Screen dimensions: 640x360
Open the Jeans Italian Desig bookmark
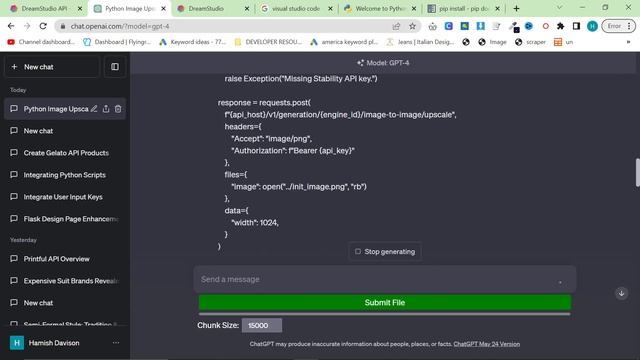420,42
